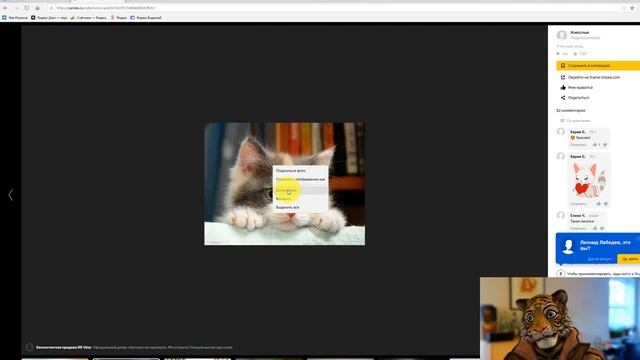Image resolution: width=640 pixels, height=360 pixels.
Task: Open the fox-with-heart sticker comment image
Action: [589, 180]
